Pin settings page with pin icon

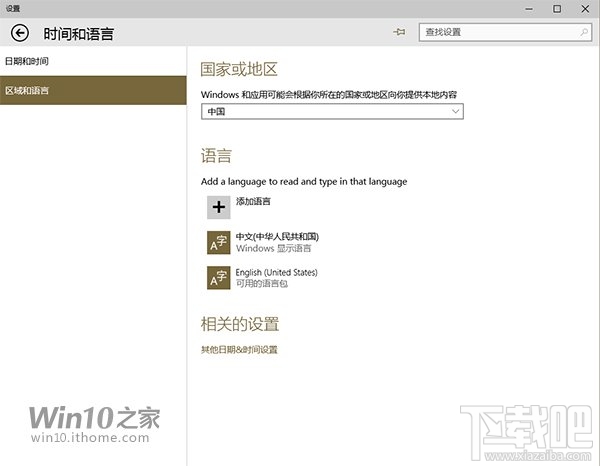pos(399,32)
